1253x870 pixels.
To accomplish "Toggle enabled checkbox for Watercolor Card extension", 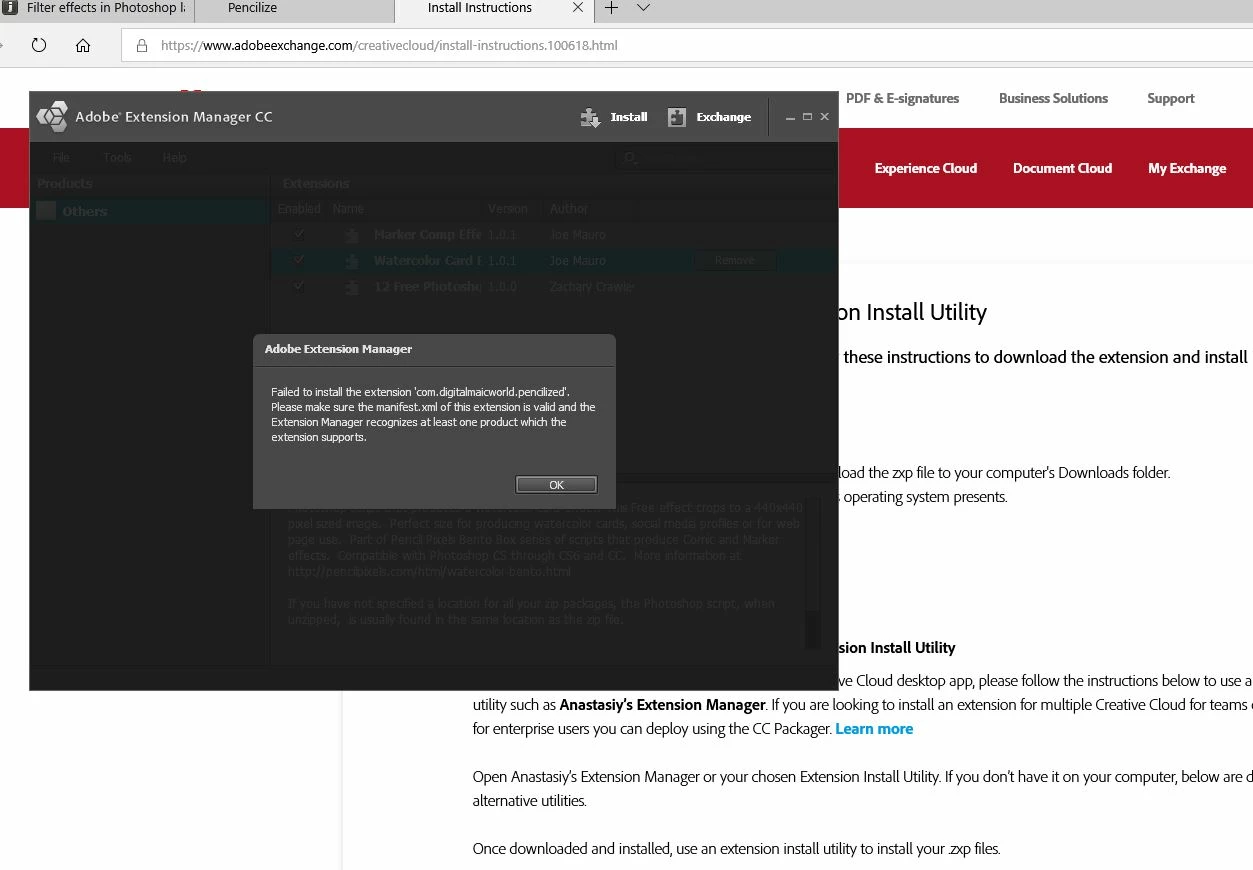I will coord(298,260).
